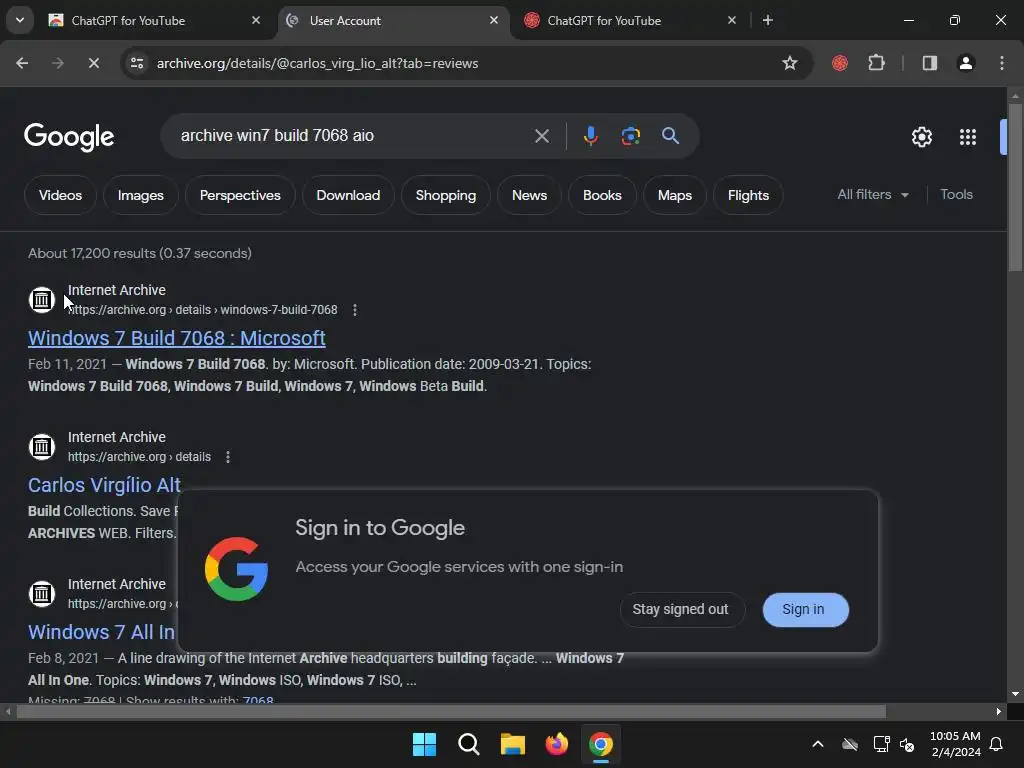Expand the All filters dropdown
The image size is (1024, 768).
[x=873, y=195]
